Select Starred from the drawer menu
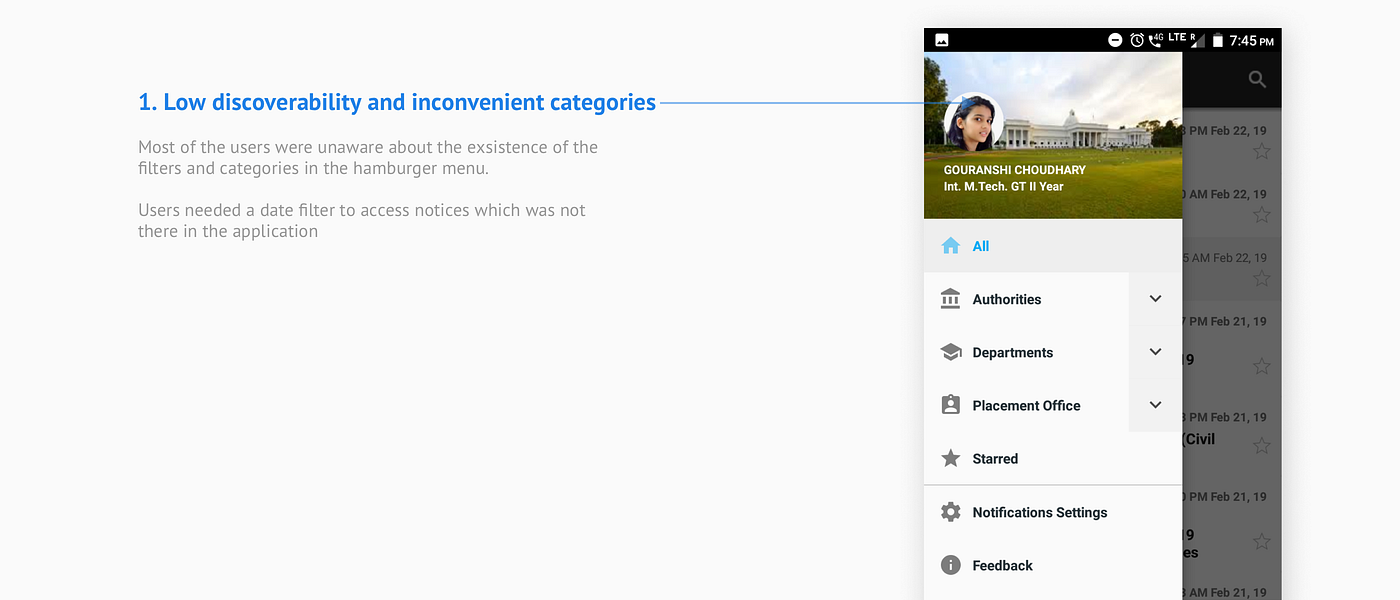Screen dimensions: 1400x600 (995, 458)
